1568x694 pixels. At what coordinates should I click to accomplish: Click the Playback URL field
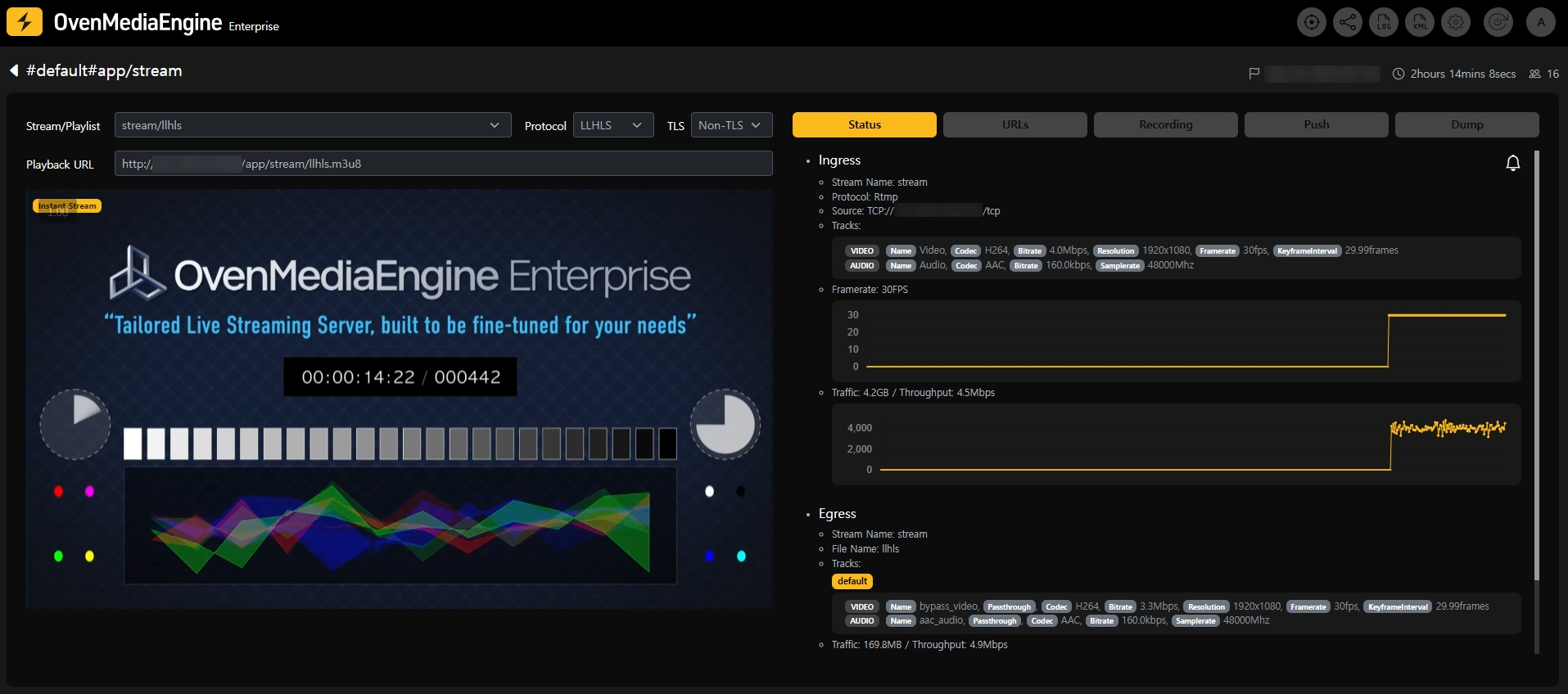point(444,164)
